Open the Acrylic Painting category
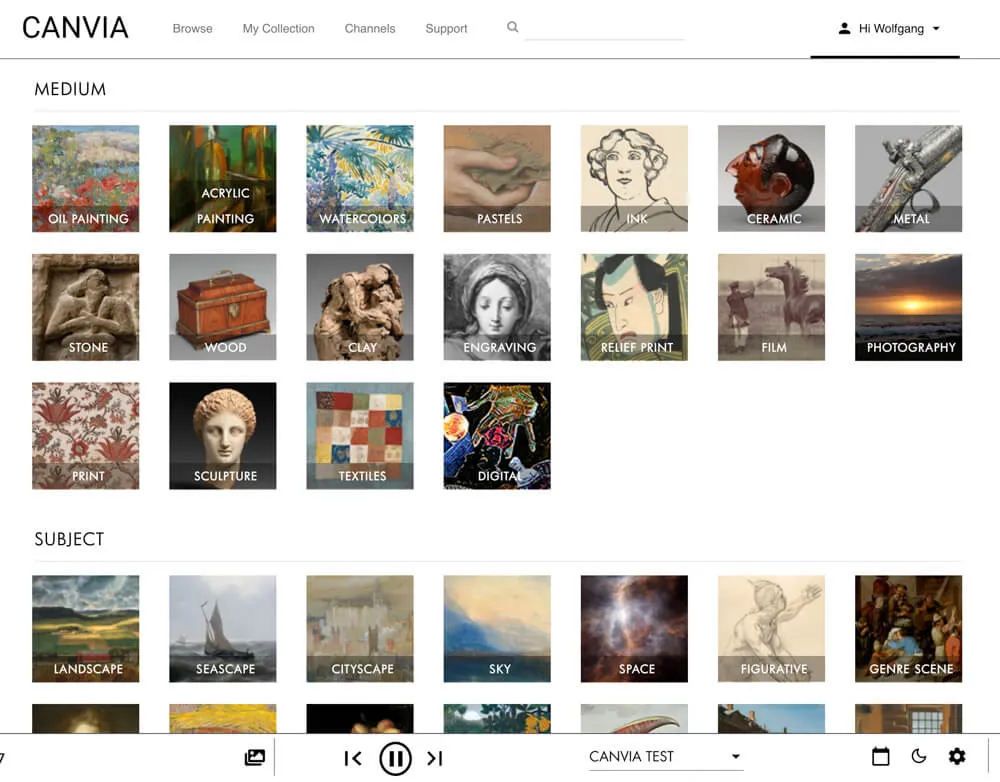1000x782 pixels. tap(223, 179)
